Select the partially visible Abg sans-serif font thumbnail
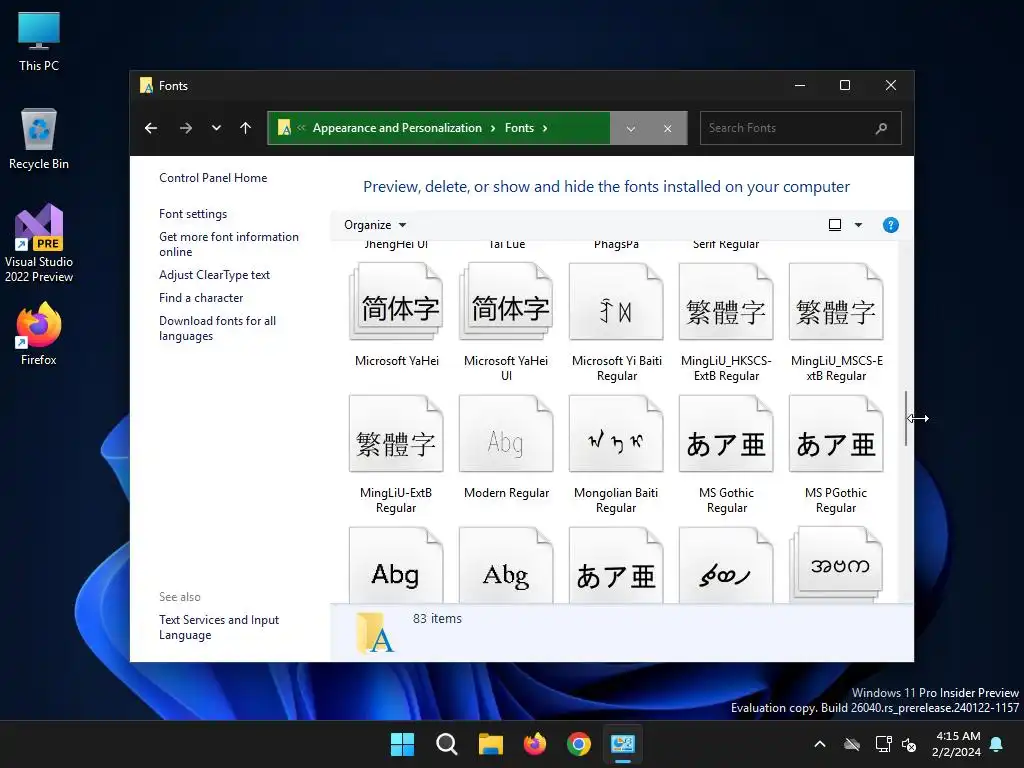The width and height of the screenshot is (1024, 768). [396, 566]
